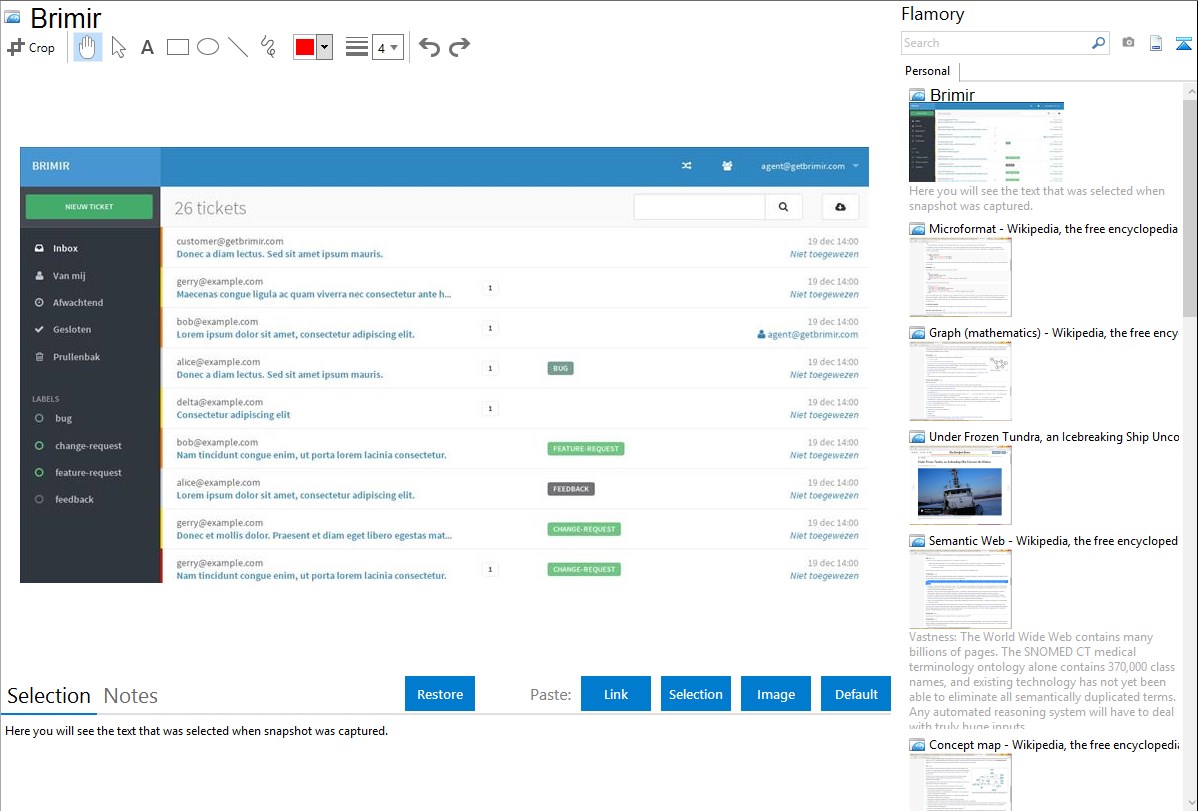Image resolution: width=1198 pixels, height=811 pixels.
Task: Click the NIEUW TICKET button
Action: point(89,206)
